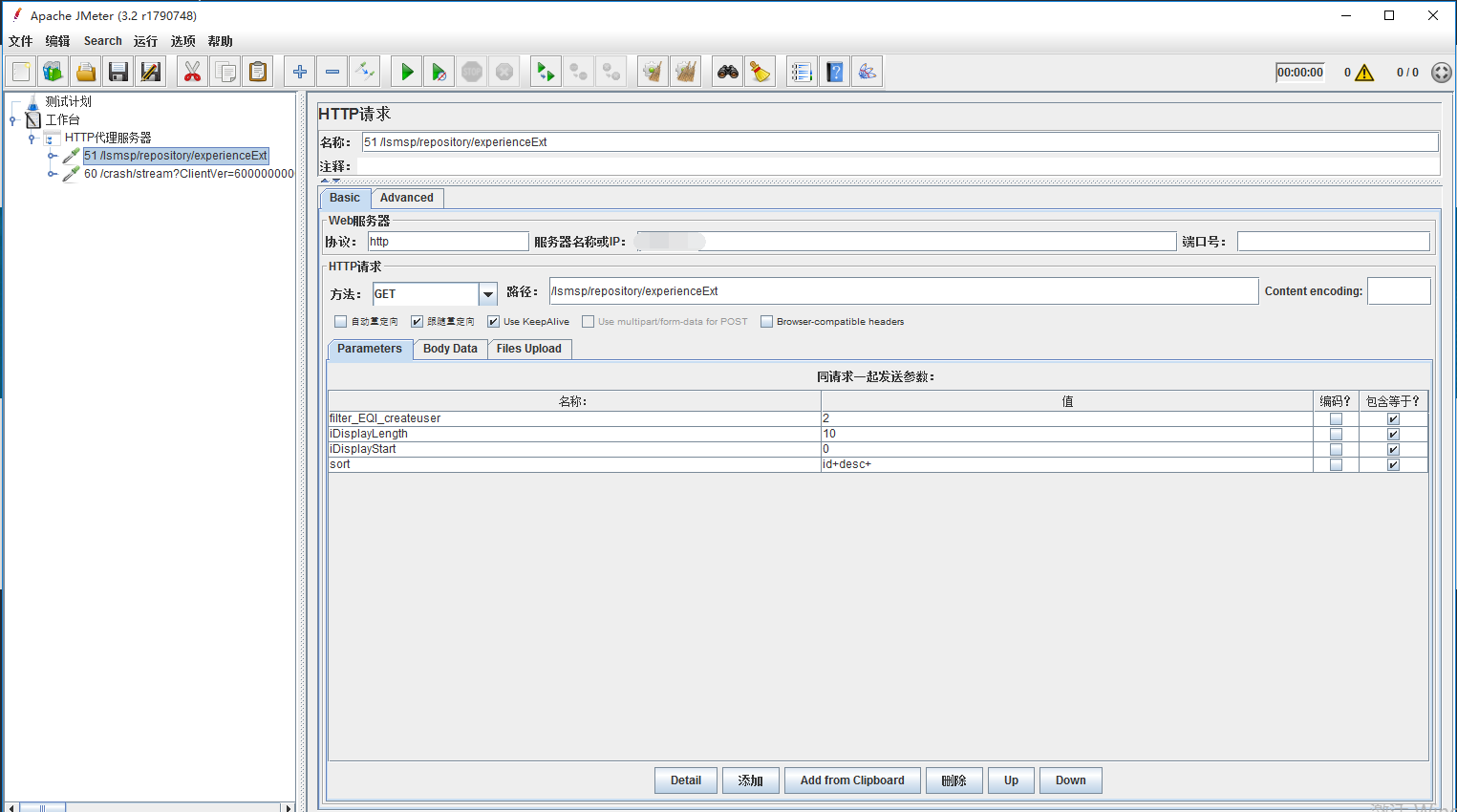Screen dimensions: 1457x812
Task: Open the 运行 menu
Action: click(145, 41)
